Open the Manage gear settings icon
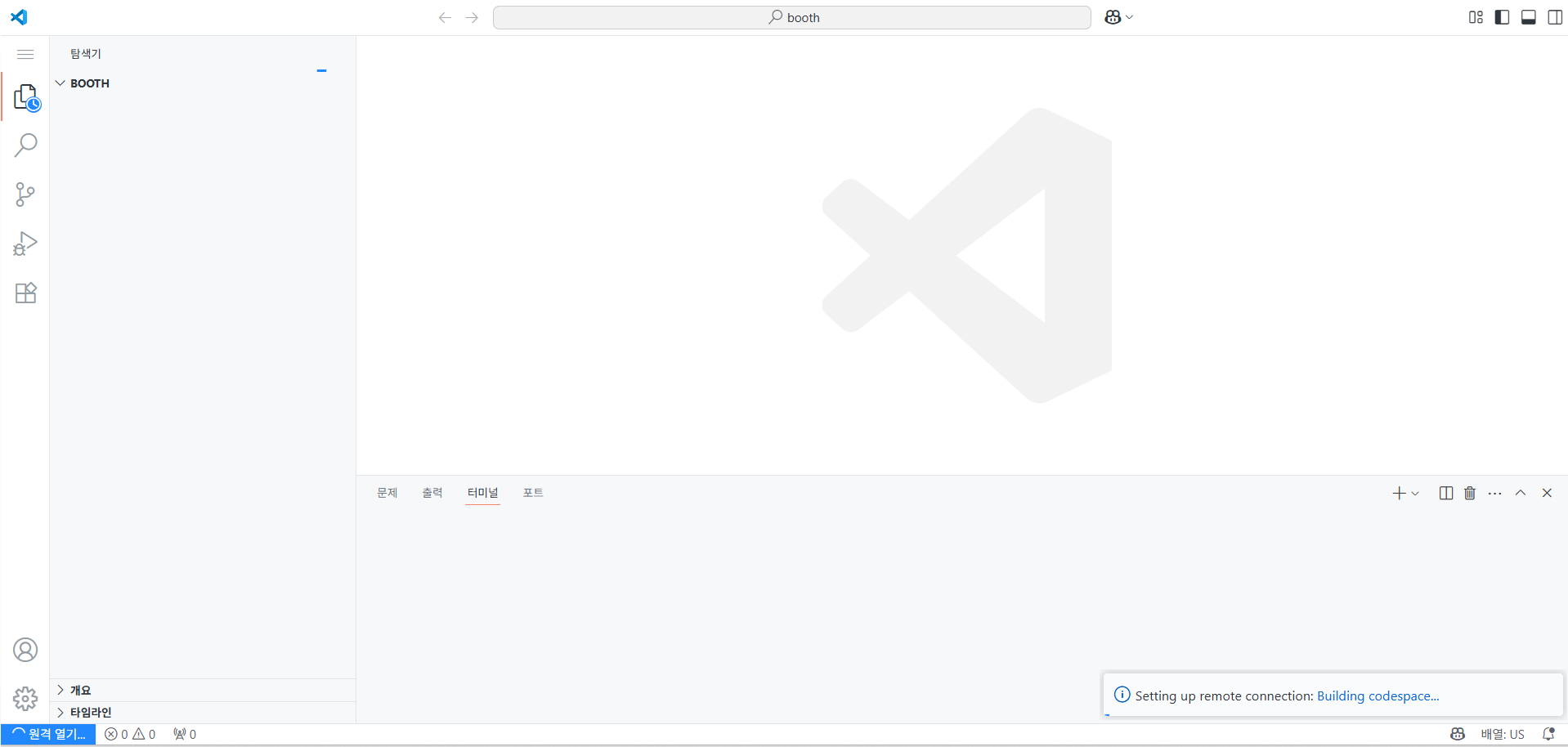Image resolution: width=1568 pixels, height=747 pixels. [25, 699]
